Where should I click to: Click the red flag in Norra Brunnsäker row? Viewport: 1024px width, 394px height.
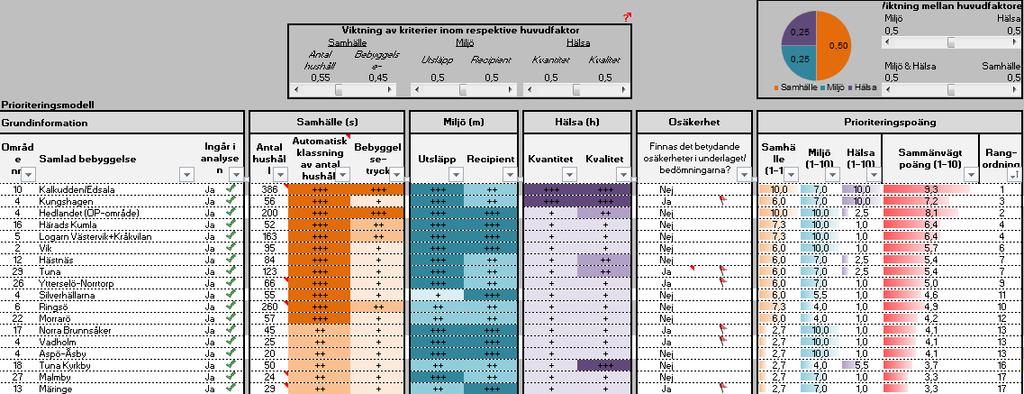(x=722, y=330)
